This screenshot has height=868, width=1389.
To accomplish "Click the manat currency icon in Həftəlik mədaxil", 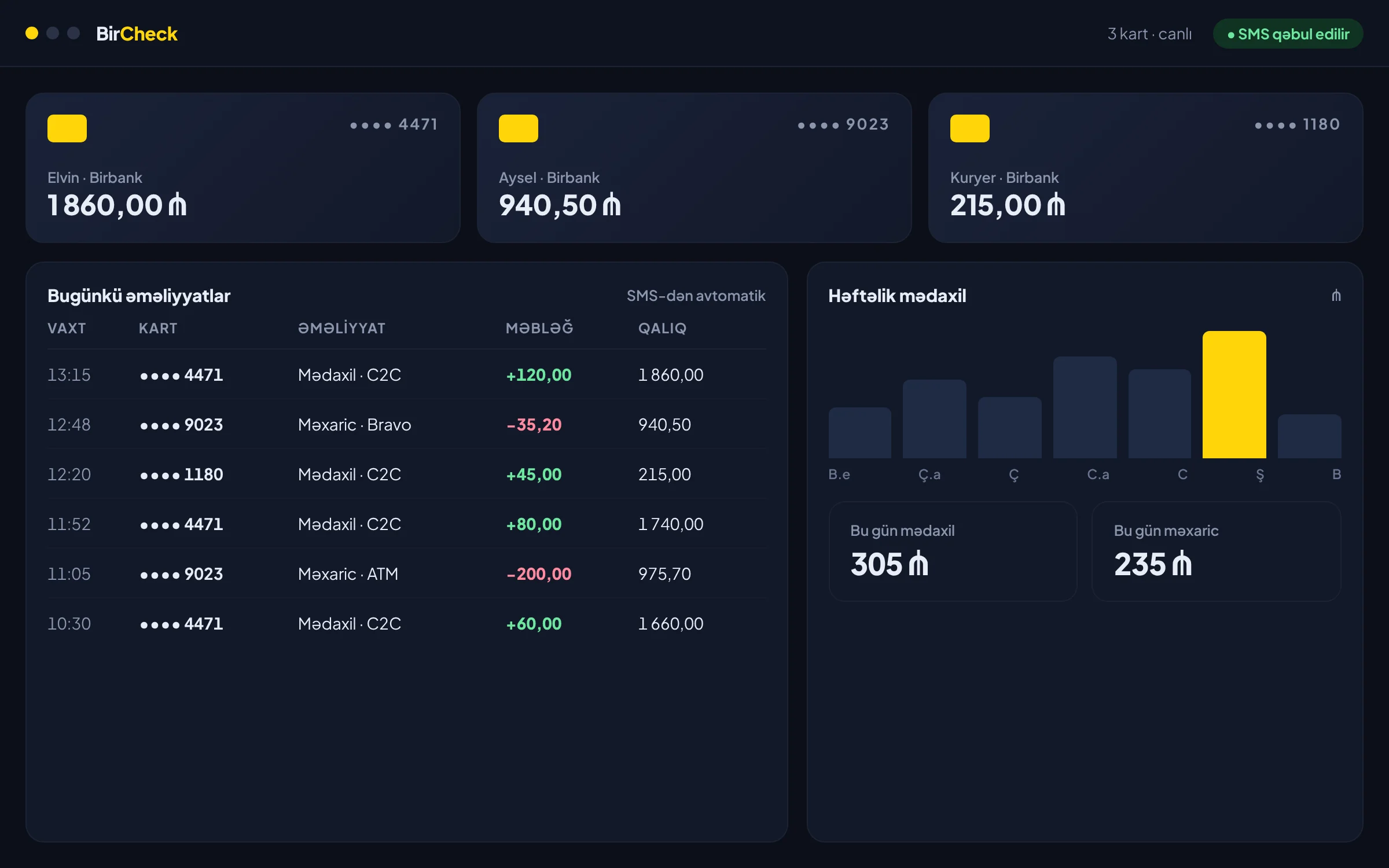I will 1336,296.
